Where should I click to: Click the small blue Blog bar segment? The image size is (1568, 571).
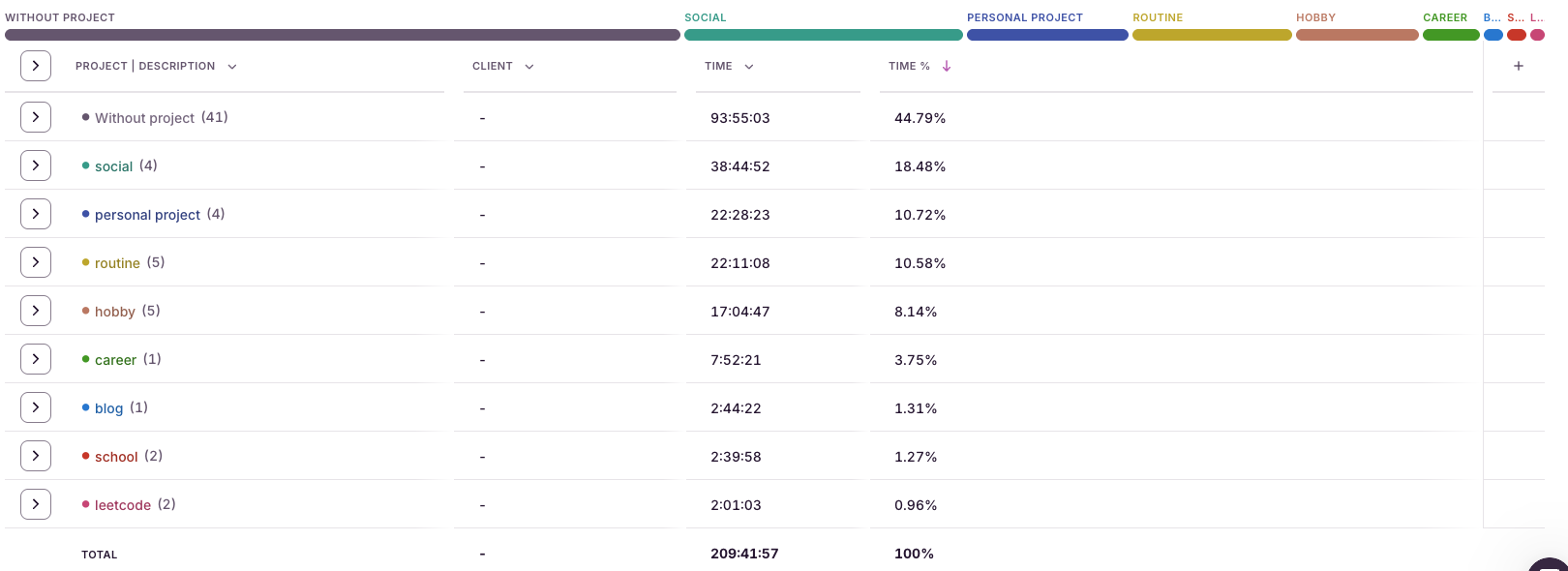[1493, 35]
